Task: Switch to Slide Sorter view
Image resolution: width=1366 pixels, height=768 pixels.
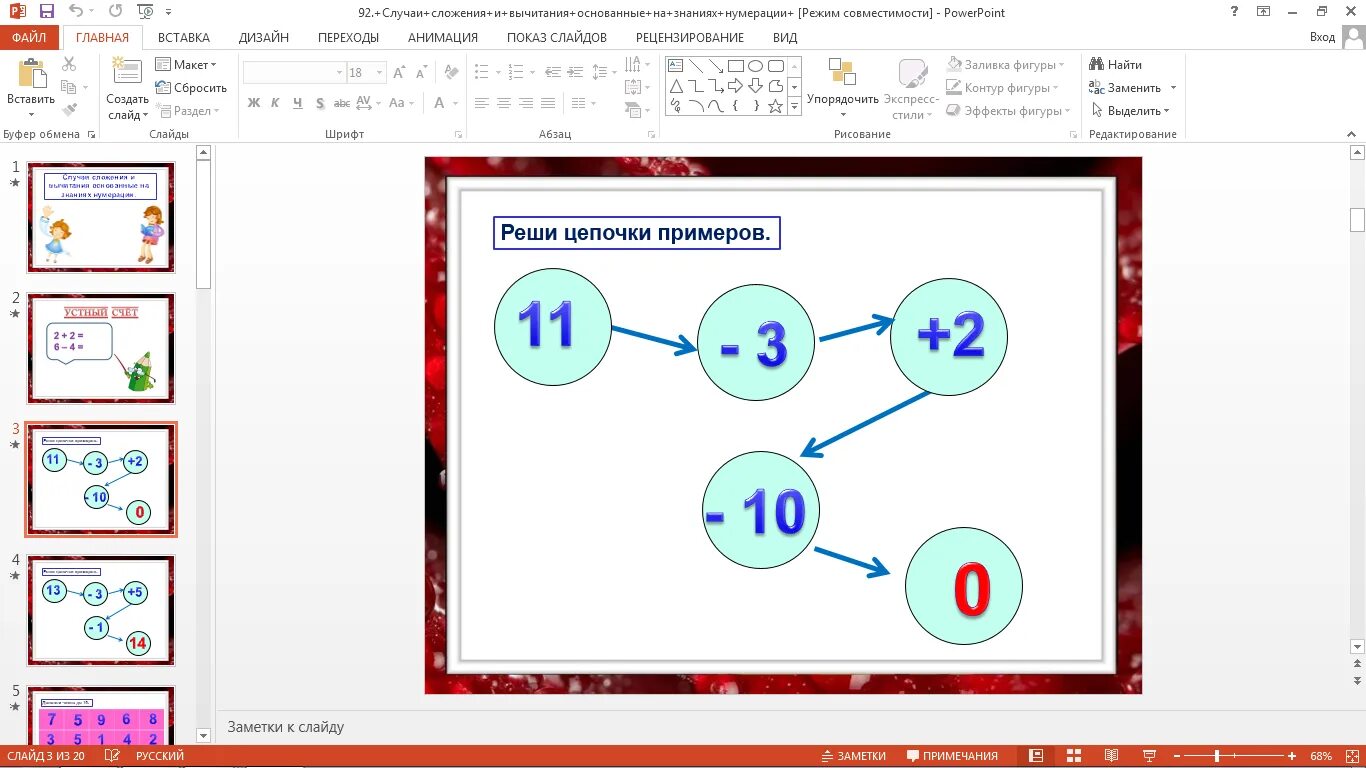Action: pos(1074,756)
